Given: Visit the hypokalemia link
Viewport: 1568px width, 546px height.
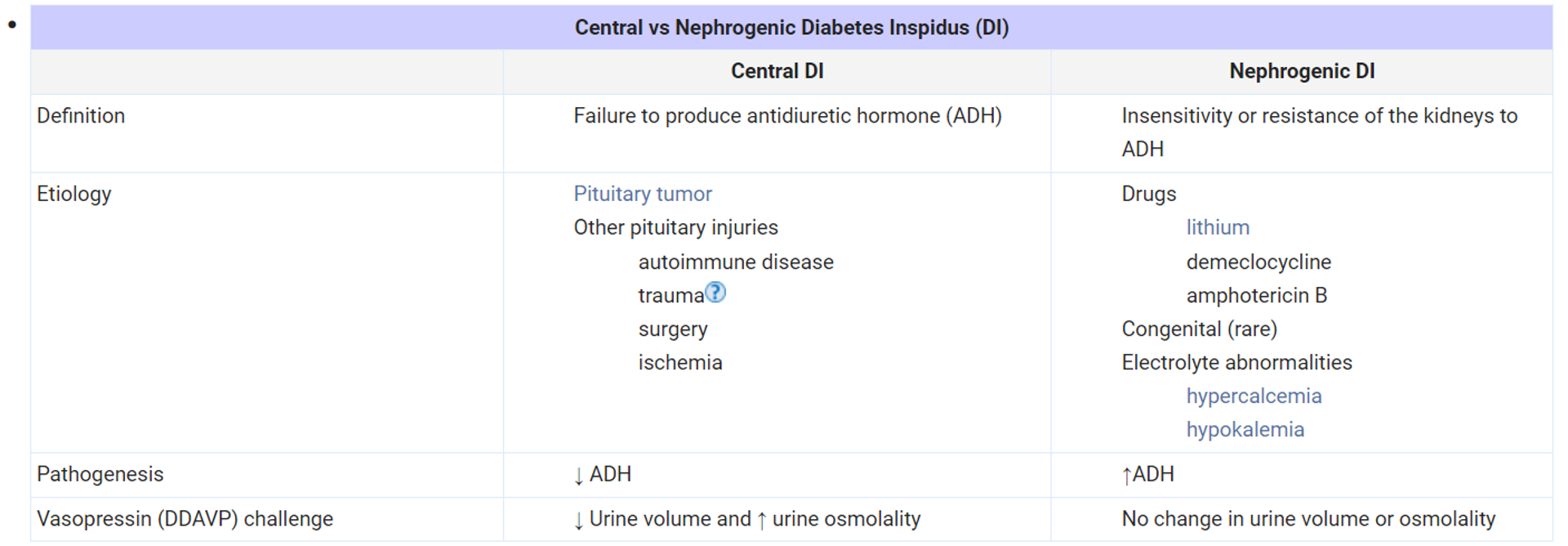Looking at the screenshot, I should click(1245, 429).
